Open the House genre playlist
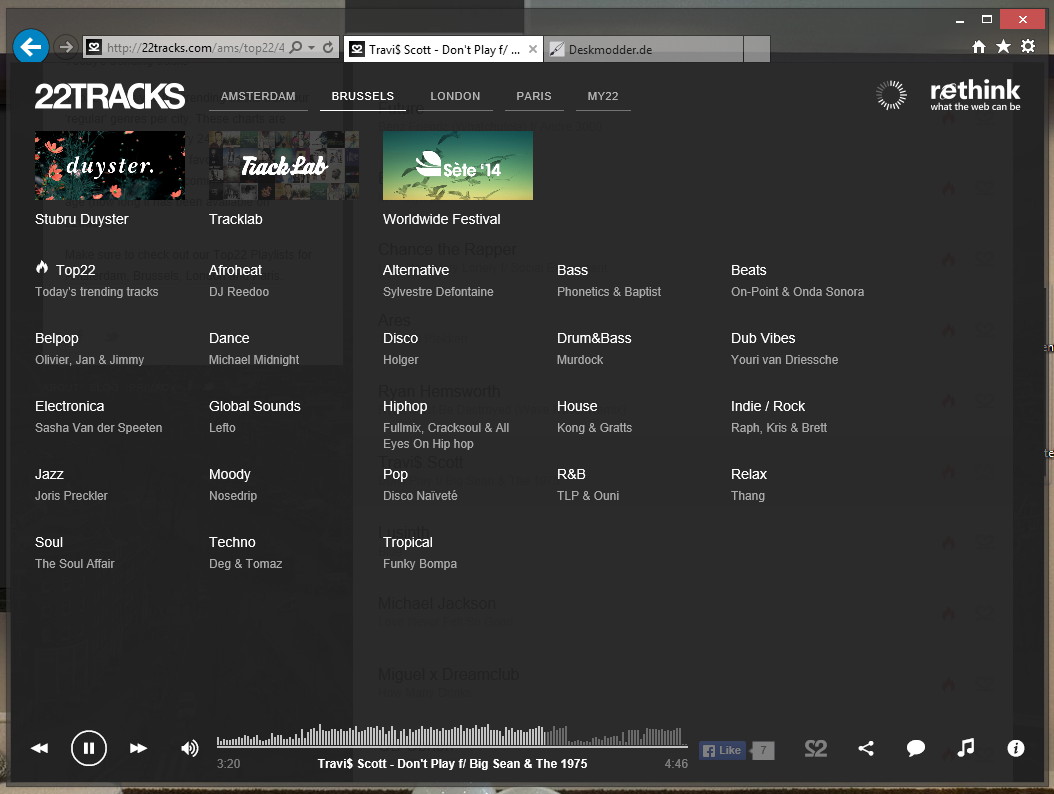This screenshot has height=794, width=1054. pyautogui.click(x=577, y=406)
